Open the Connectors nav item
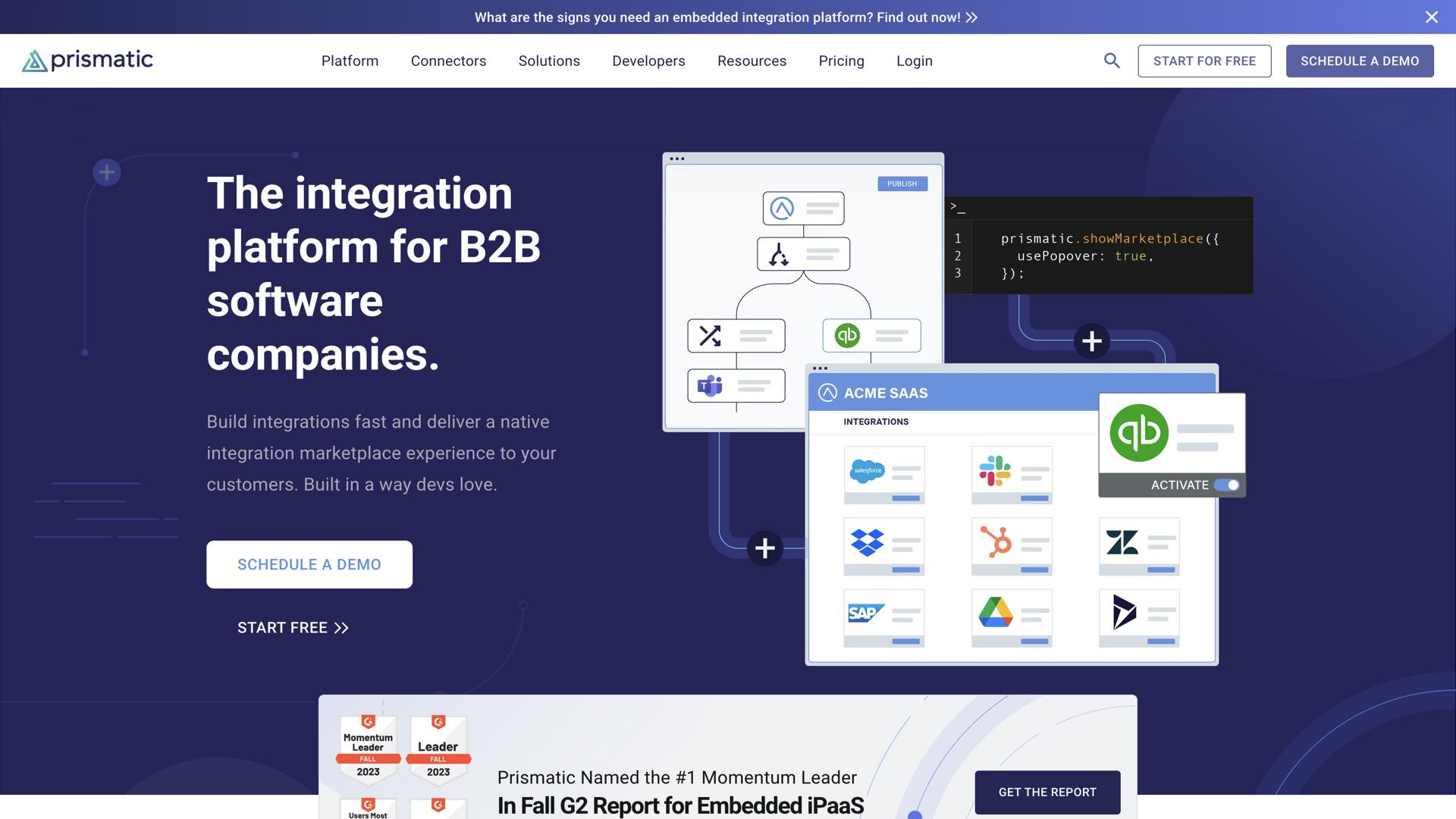Image resolution: width=1456 pixels, height=819 pixels. 448,61
